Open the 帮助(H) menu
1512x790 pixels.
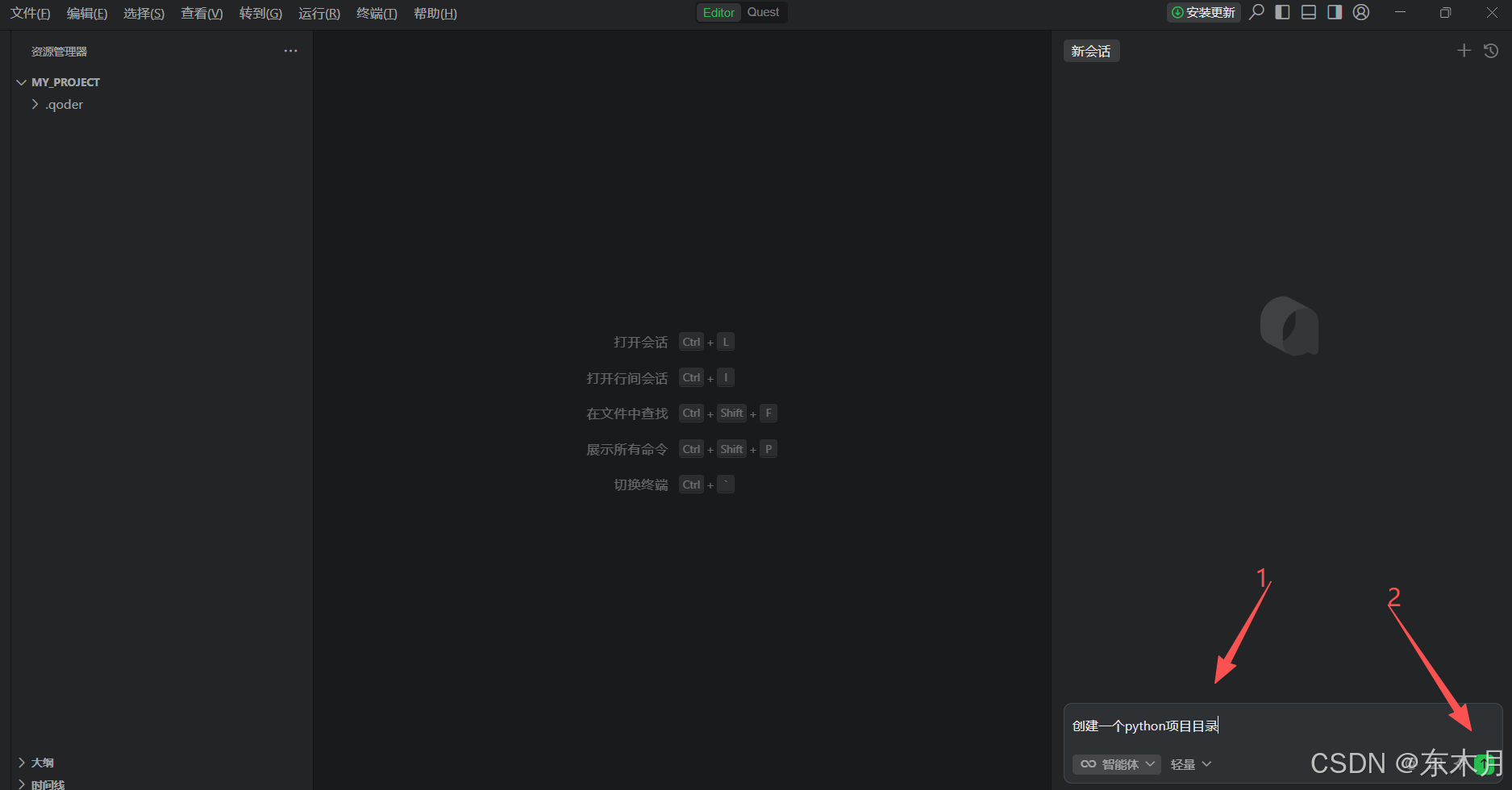pos(435,14)
